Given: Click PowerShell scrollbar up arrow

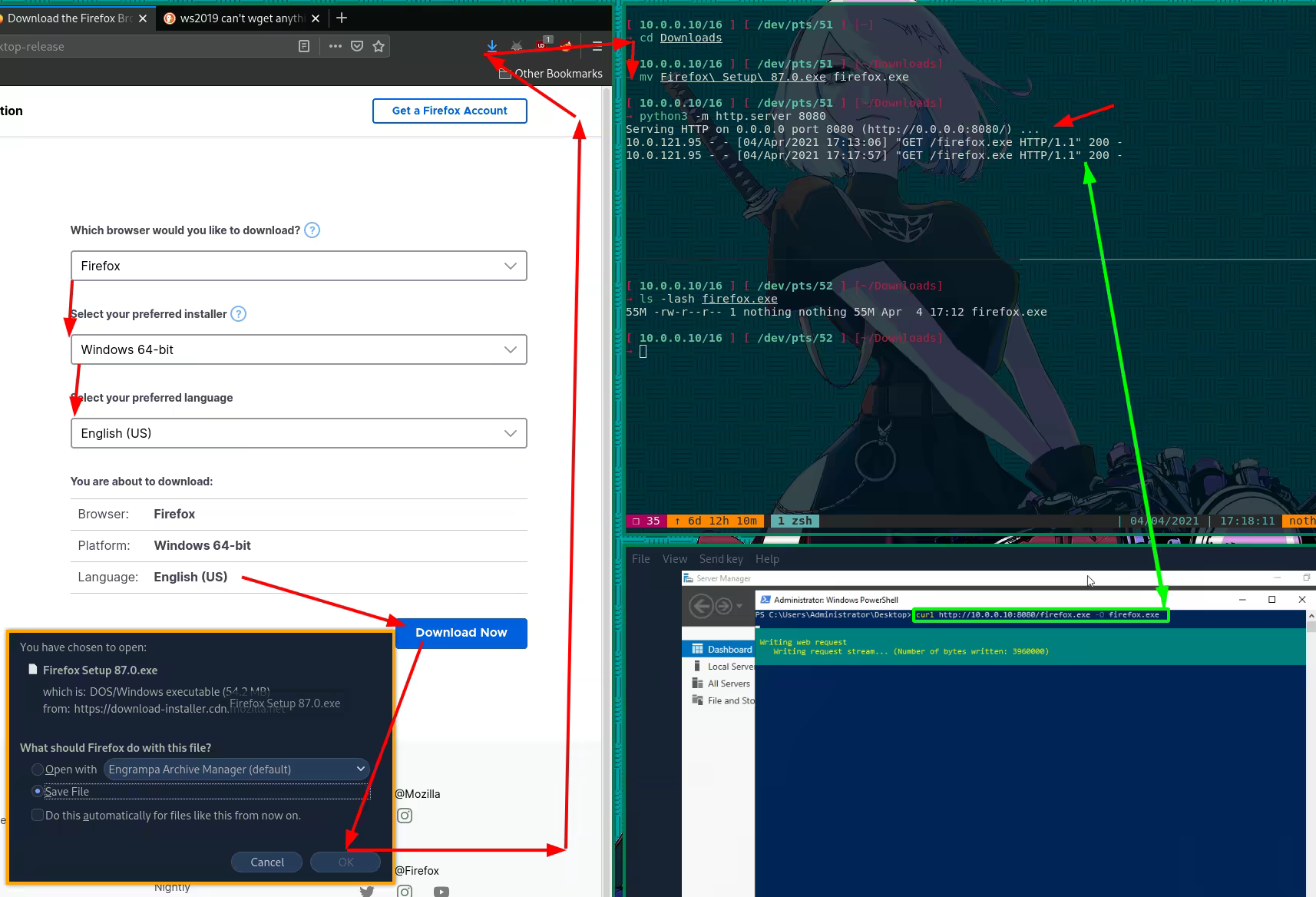Looking at the screenshot, I should click(x=1311, y=616).
